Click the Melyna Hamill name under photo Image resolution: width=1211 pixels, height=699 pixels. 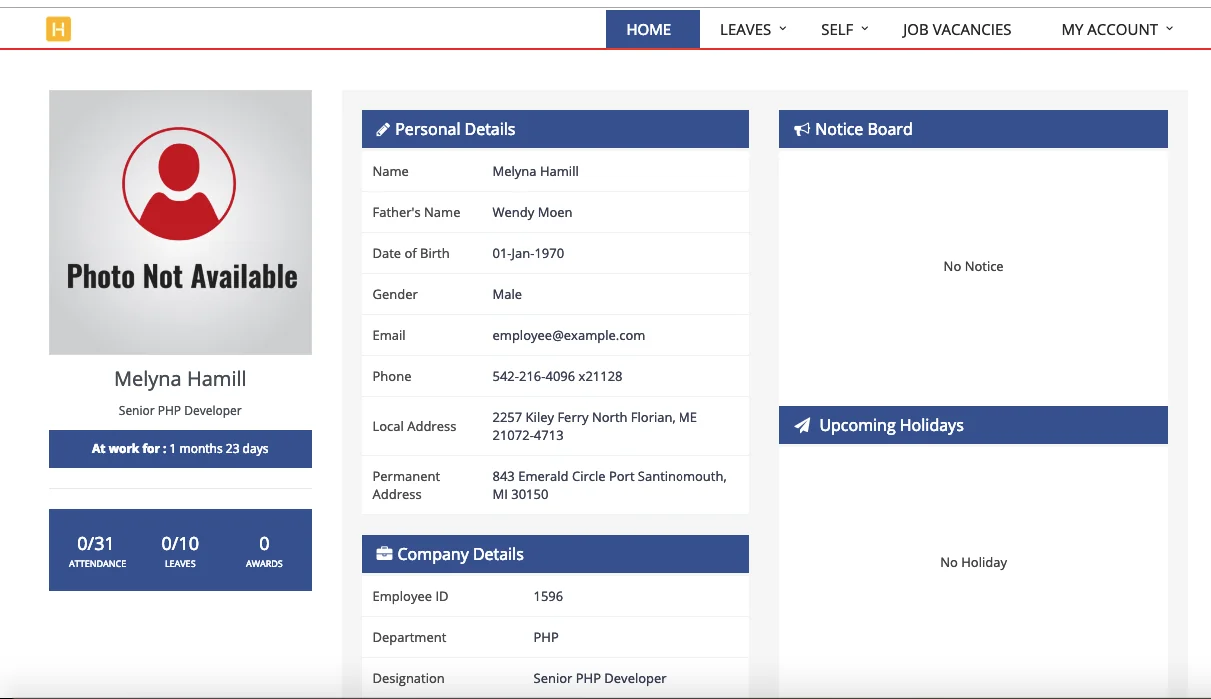pos(180,379)
